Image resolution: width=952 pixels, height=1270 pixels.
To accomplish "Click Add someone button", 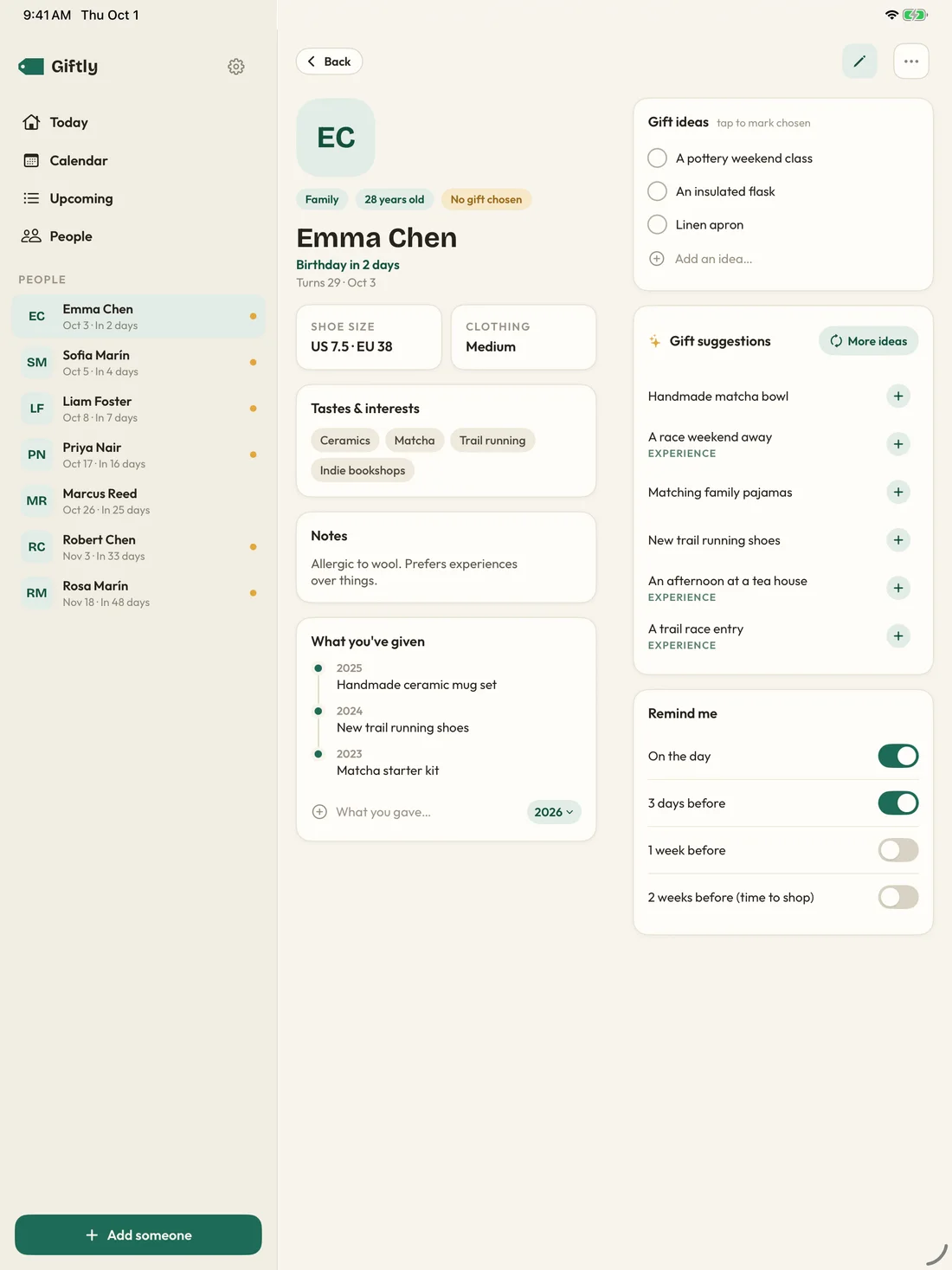I will [x=138, y=1235].
